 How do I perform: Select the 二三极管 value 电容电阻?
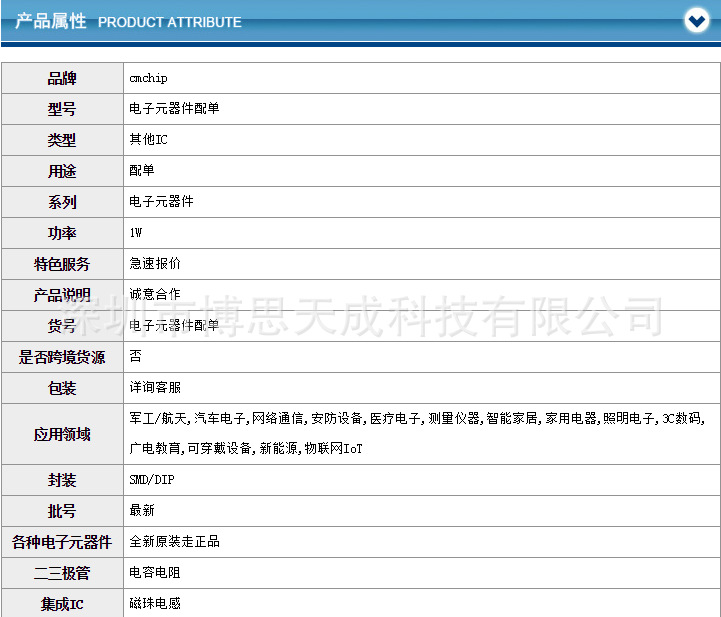tap(155, 572)
